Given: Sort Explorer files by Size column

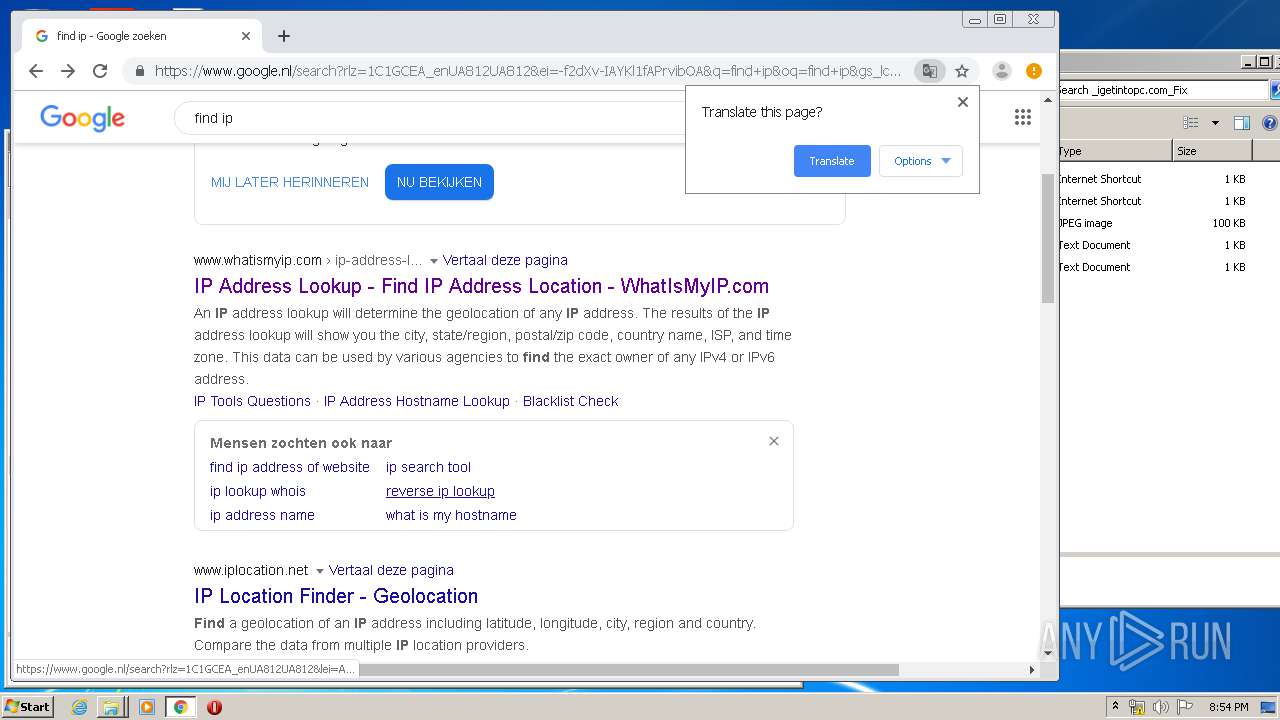Looking at the screenshot, I should (1212, 151).
